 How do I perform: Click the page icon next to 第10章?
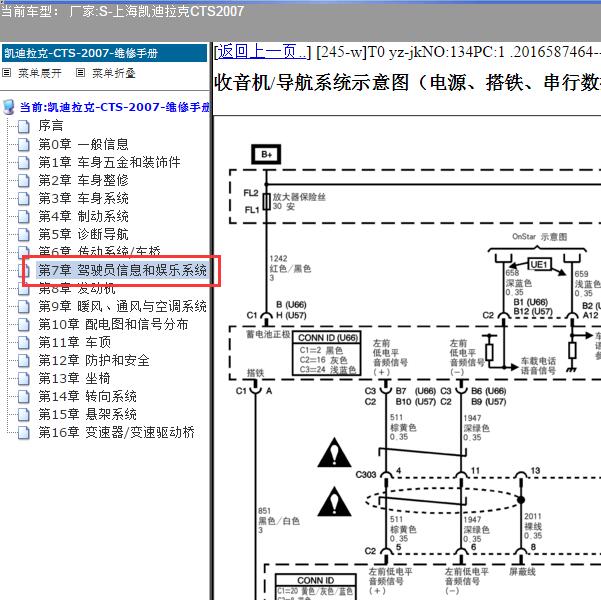[24, 325]
